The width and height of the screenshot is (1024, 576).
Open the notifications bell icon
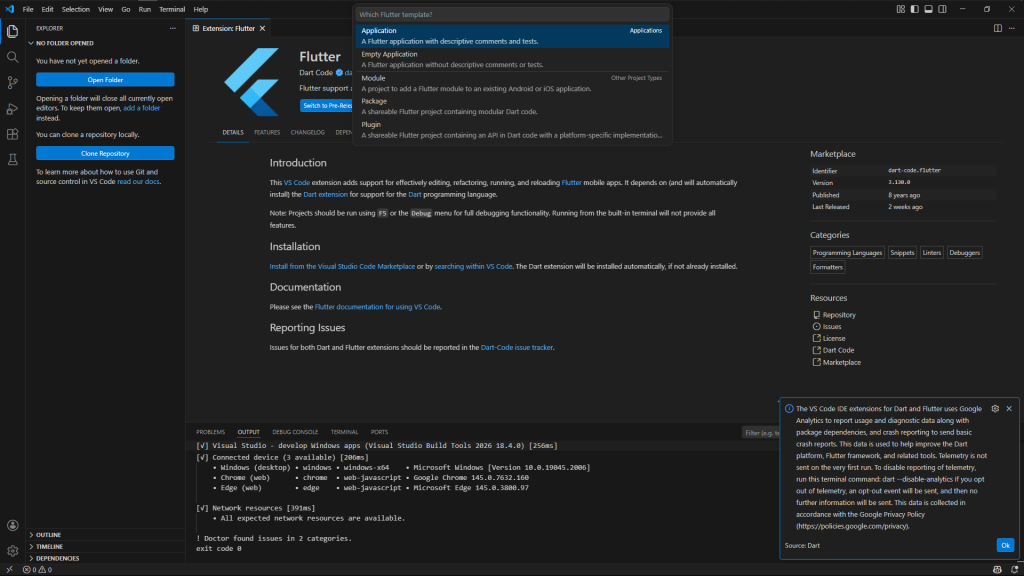(1014, 569)
